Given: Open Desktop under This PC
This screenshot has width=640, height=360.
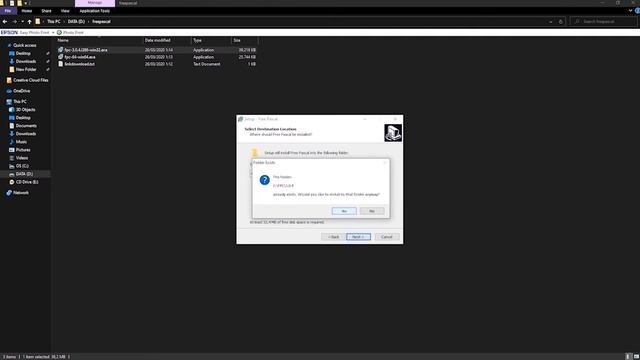Looking at the screenshot, I should pos(23,118).
